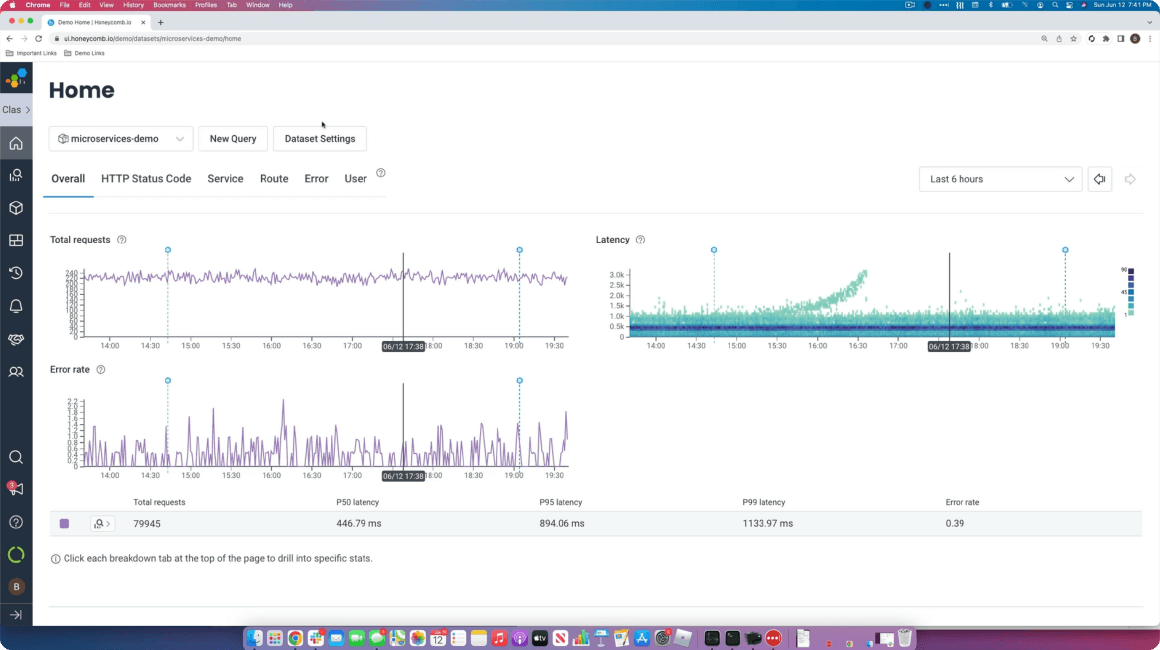The image size is (1160, 650).
Task: Bookmark the page with the star icon
Action: tap(1073, 38)
